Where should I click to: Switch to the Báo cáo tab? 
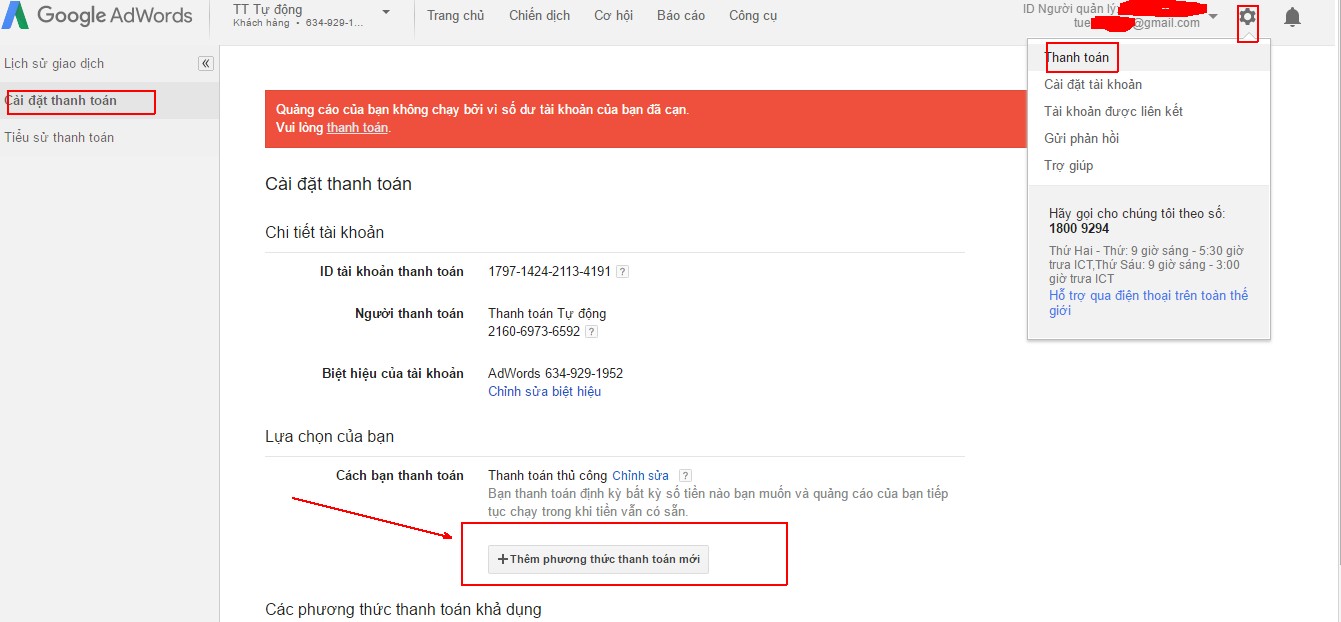(680, 15)
